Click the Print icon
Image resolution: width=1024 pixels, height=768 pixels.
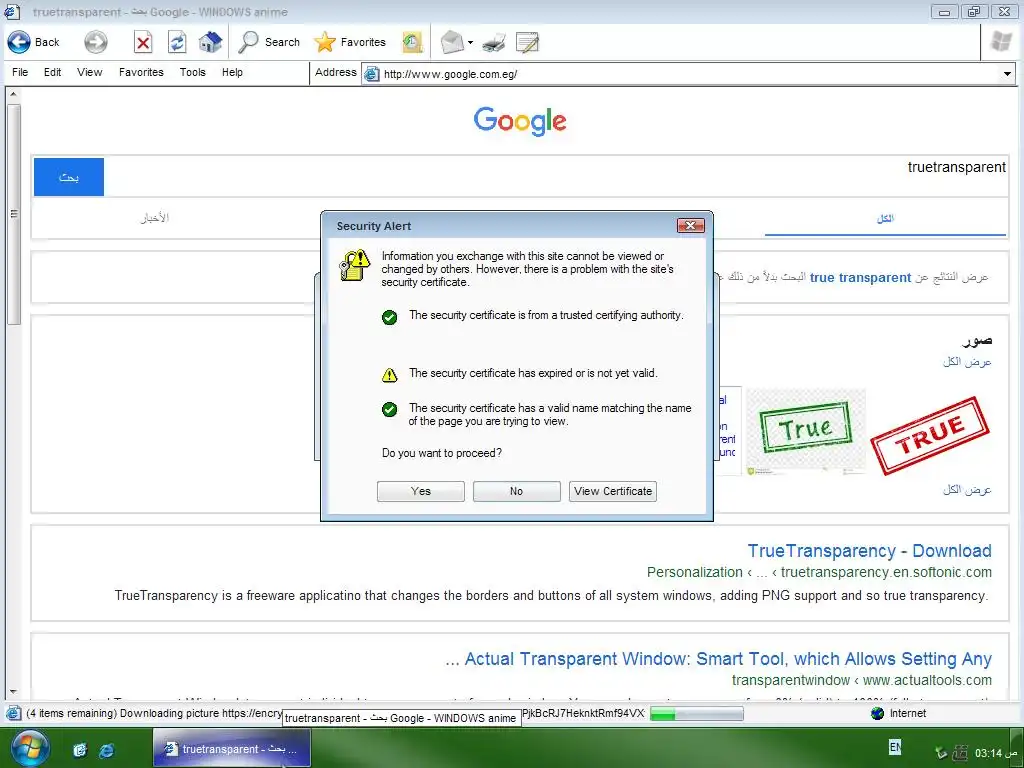(494, 43)
